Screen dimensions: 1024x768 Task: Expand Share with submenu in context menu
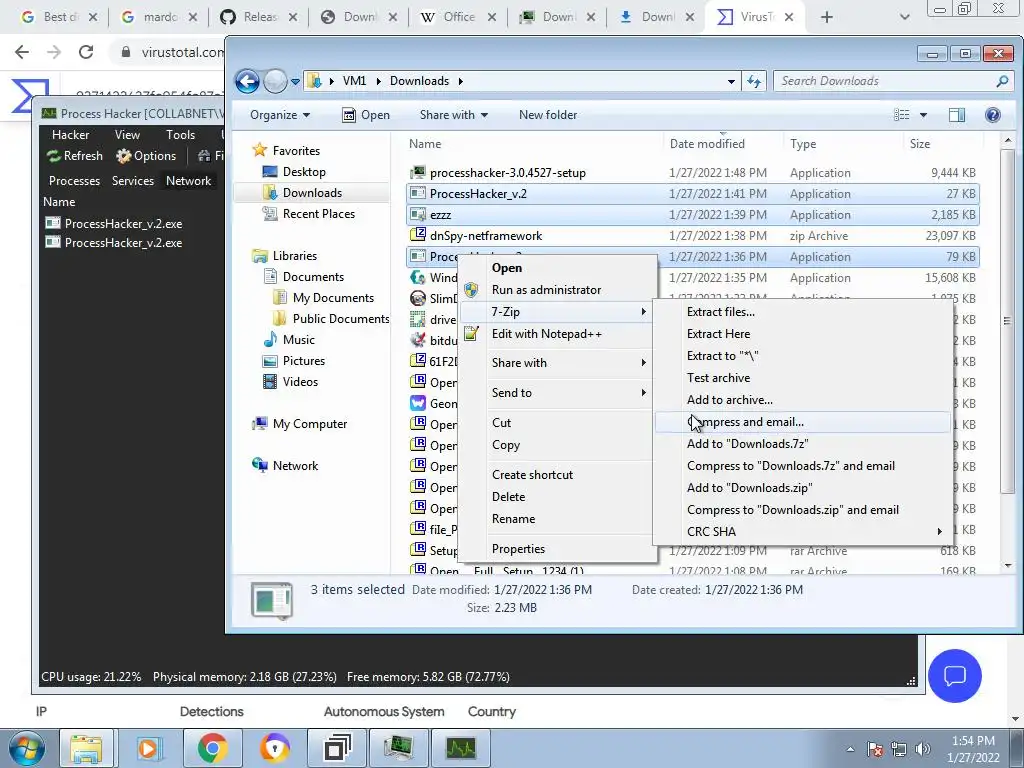coord(558,362)
